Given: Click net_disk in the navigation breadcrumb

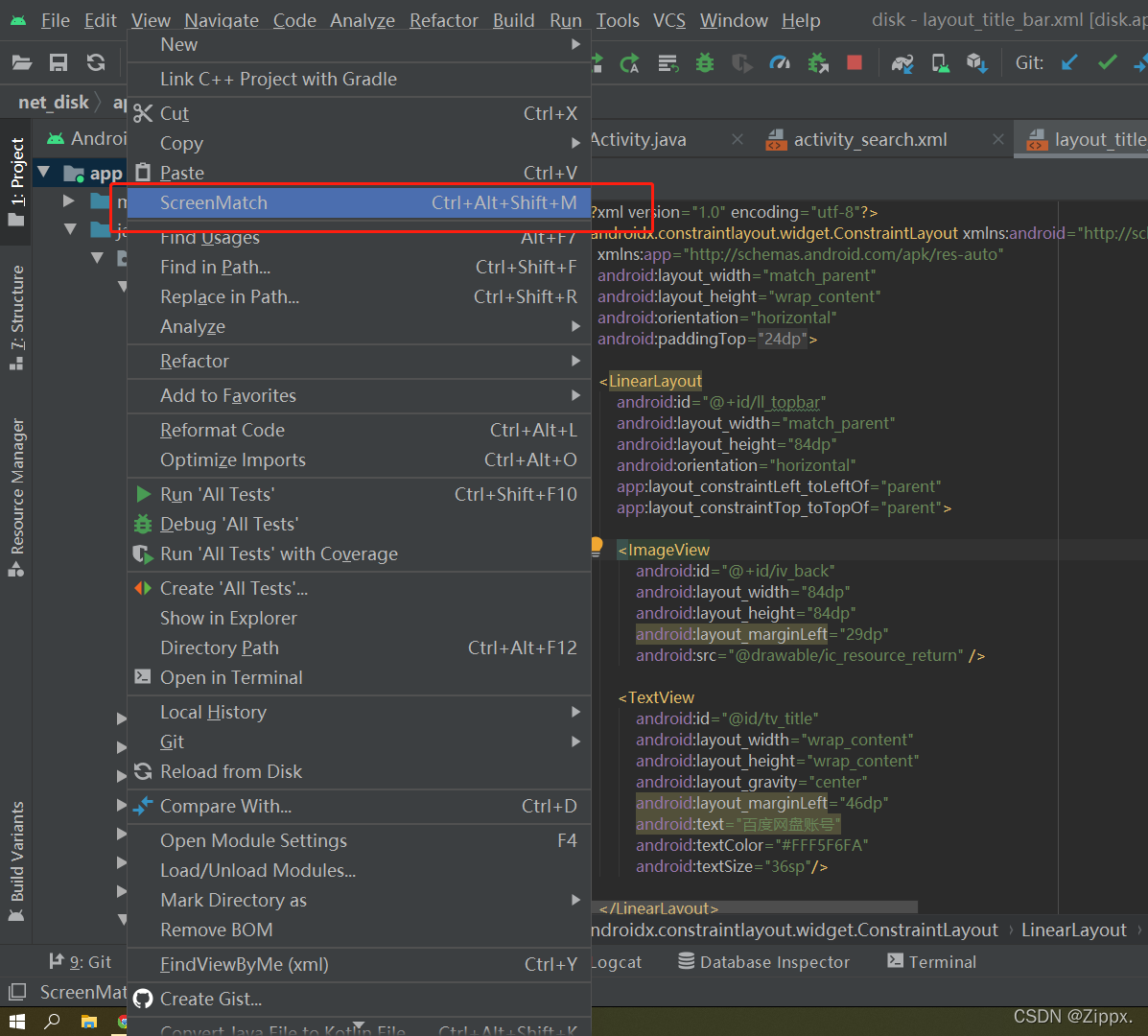Looking at the screenshot, I should coord(54,103).
